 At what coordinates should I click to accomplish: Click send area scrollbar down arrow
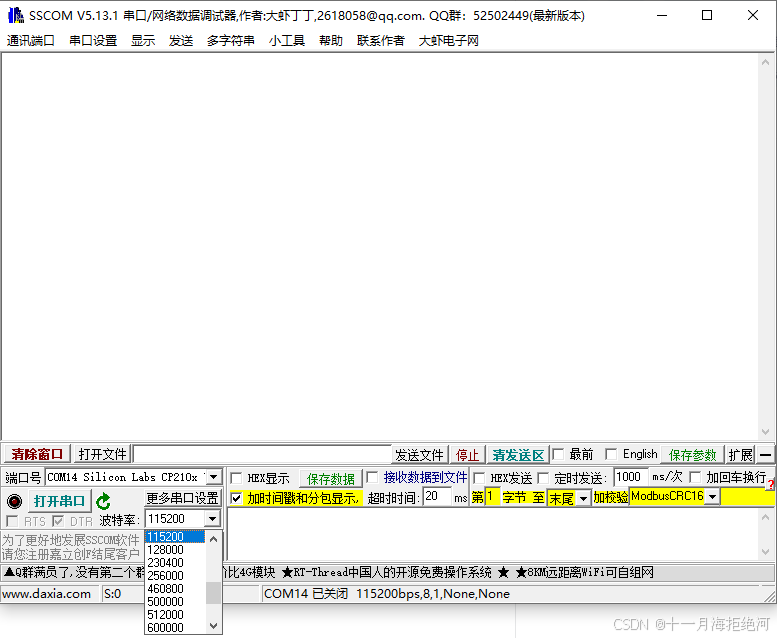coord(766,552)
